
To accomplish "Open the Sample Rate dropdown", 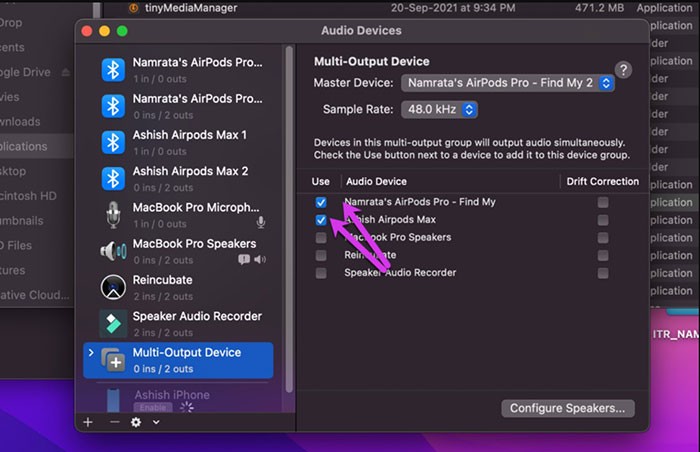I will [x=439, y=109].
